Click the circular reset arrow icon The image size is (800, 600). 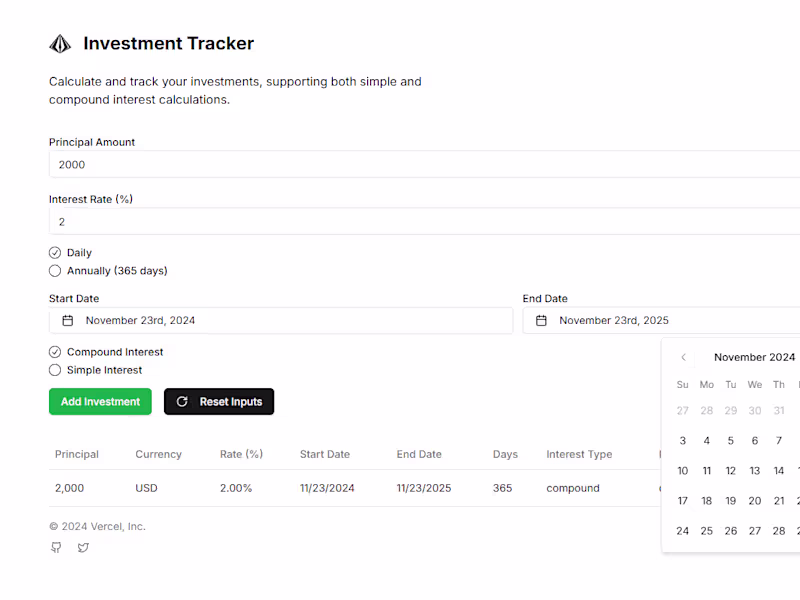pyautogui.click(x=182, y=401)
